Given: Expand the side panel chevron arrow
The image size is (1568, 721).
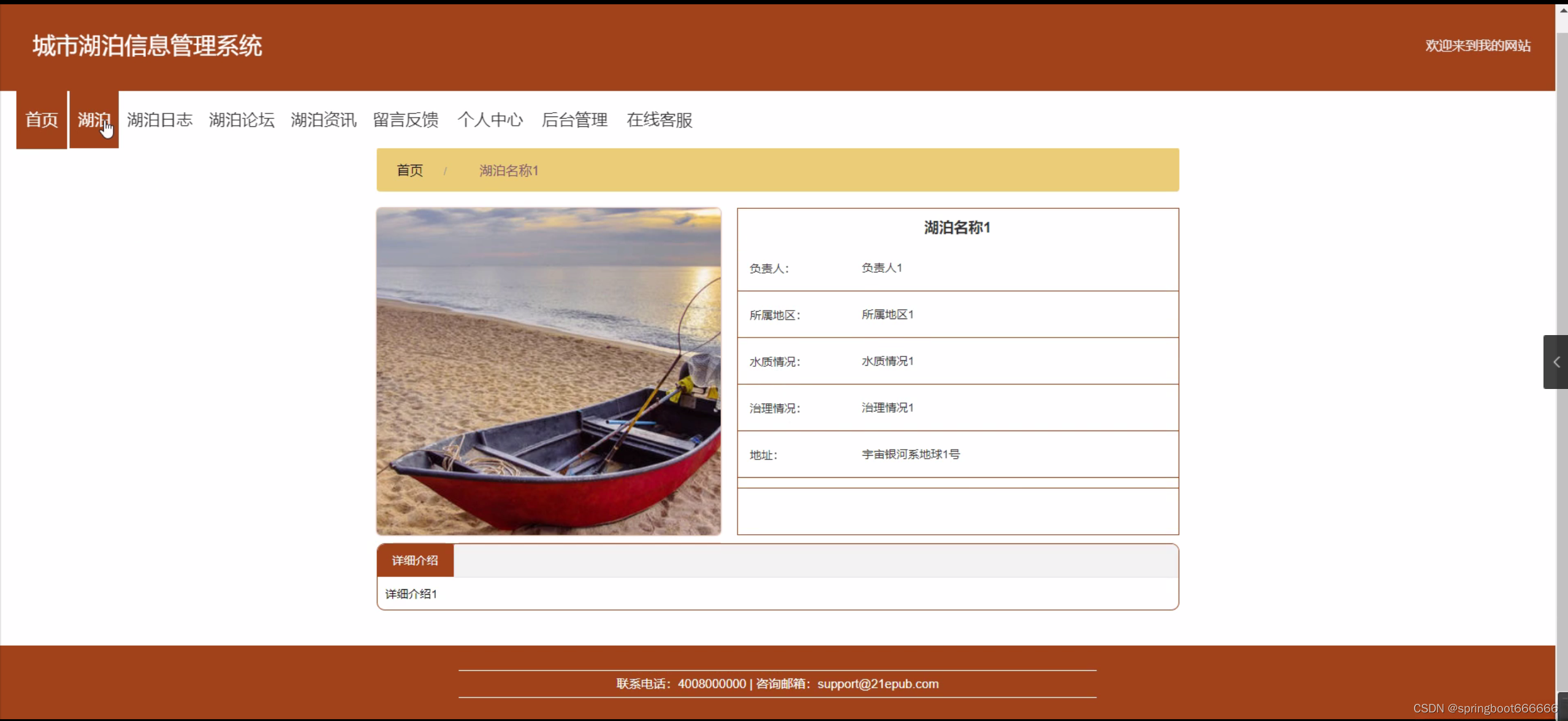Looking at the screenshot, I should pyautogui.click(x=1556, y=362).
